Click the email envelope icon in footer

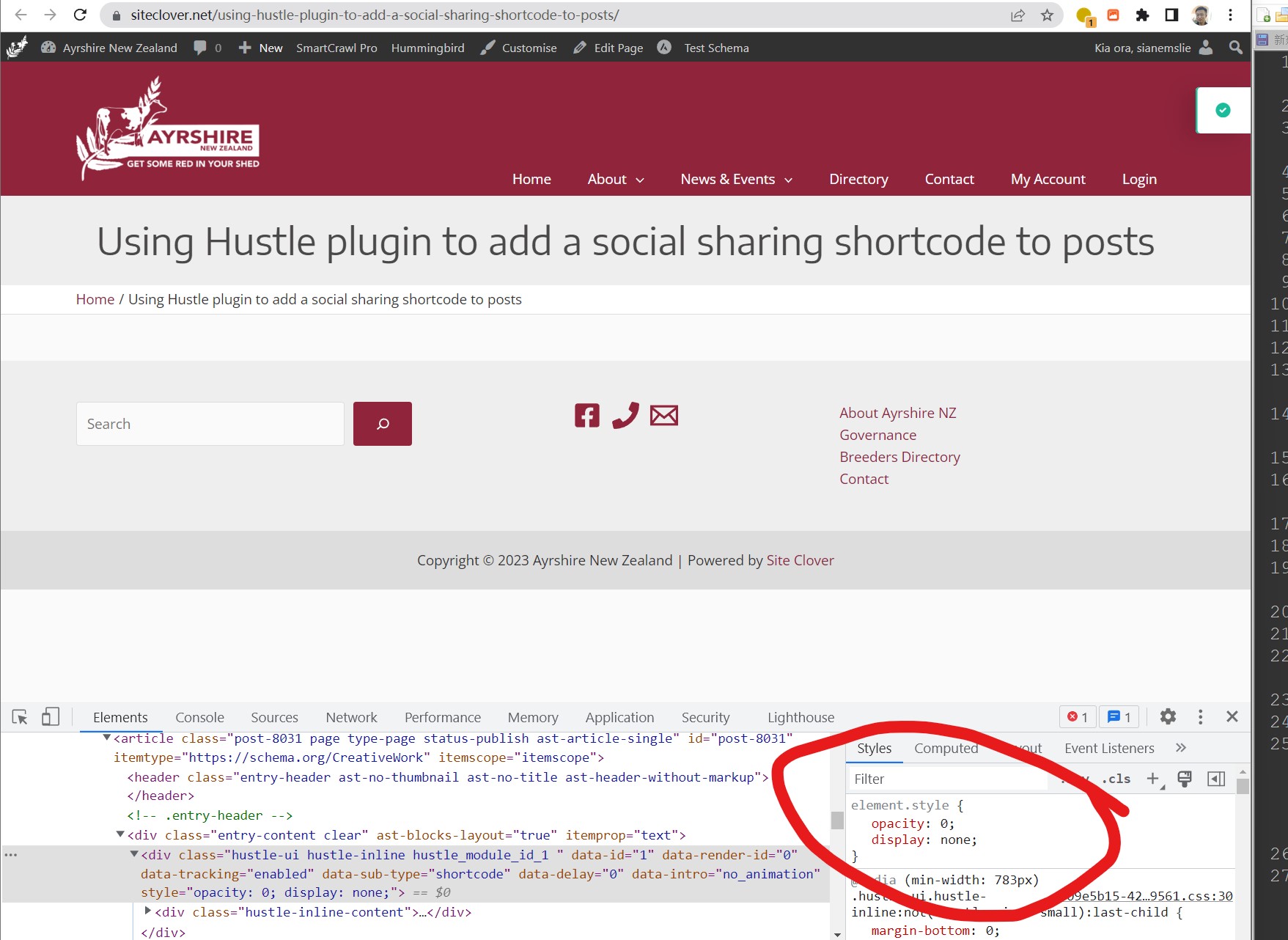(664, 416)
